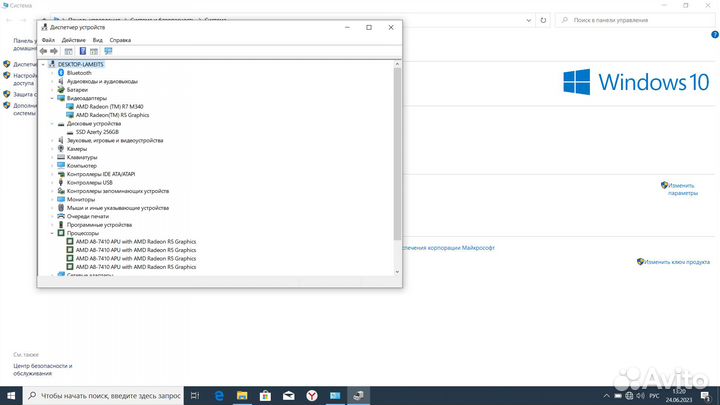
Task: Select AMD Radeon (TM) R7 M340 adapter
Action: pyautogui.click(x=109, y=106)
